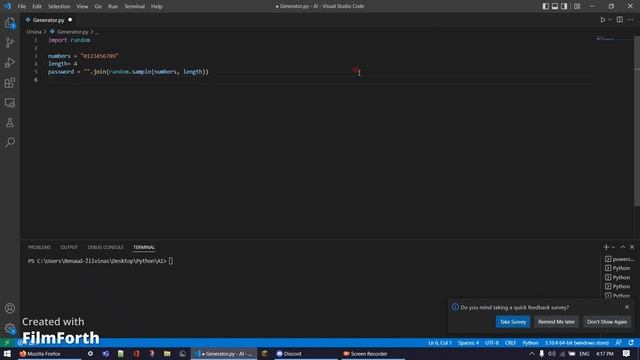Open the Source Control view
The height and width of the screenshot is (360, 640).
(x=10, y=42)
